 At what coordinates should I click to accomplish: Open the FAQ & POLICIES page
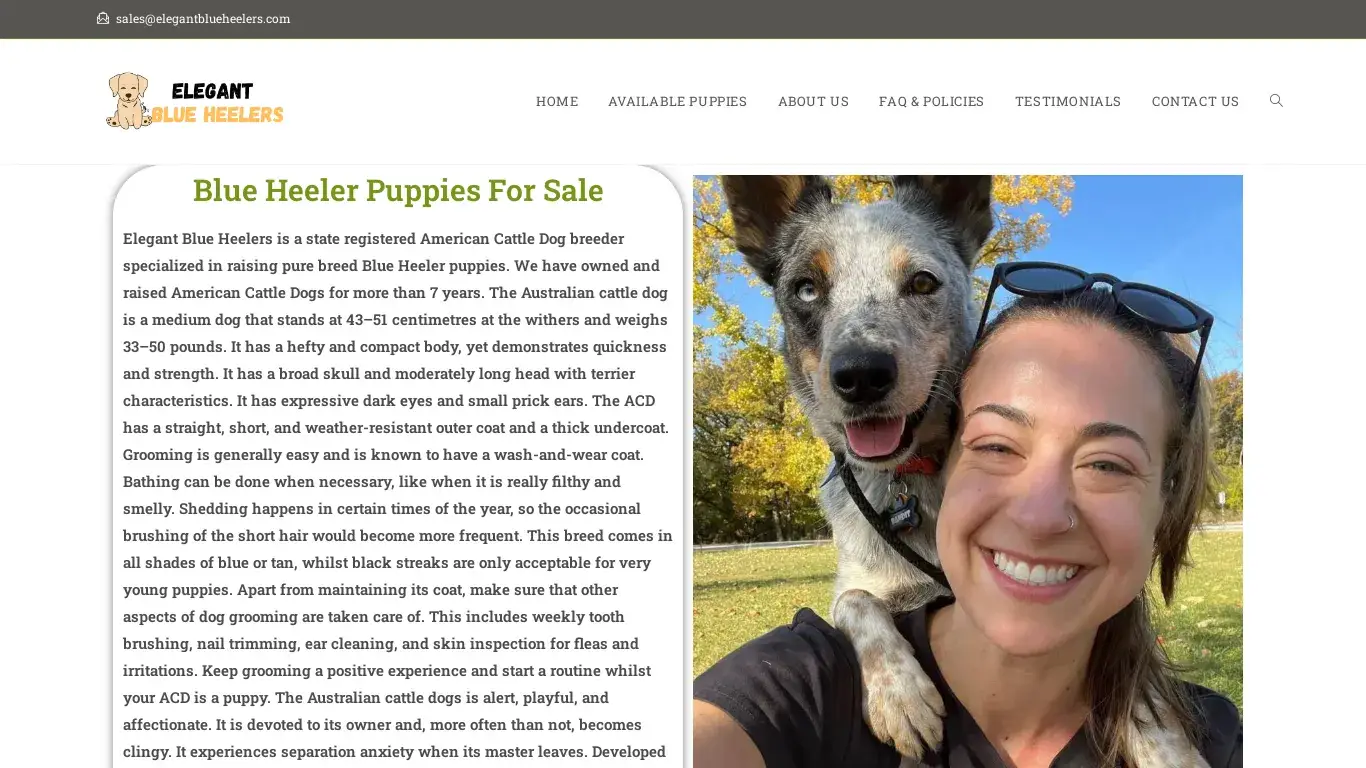pyautogui.click(x=932, y=101)
